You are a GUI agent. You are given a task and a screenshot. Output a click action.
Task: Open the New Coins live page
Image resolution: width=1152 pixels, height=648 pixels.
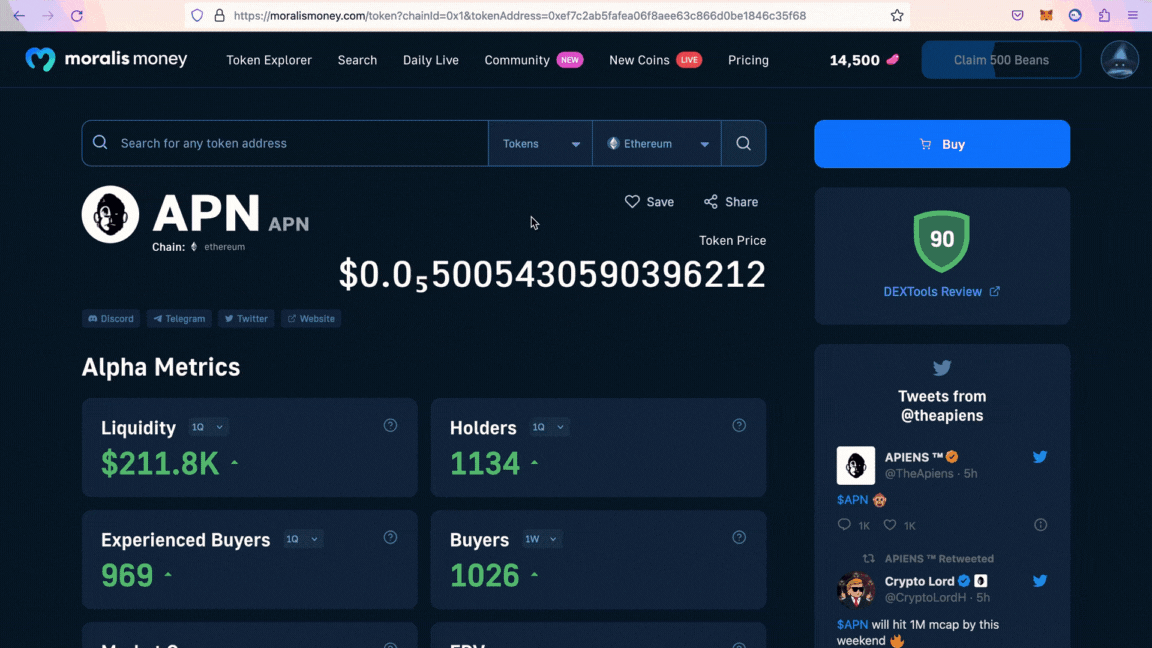tap(655, 60)
